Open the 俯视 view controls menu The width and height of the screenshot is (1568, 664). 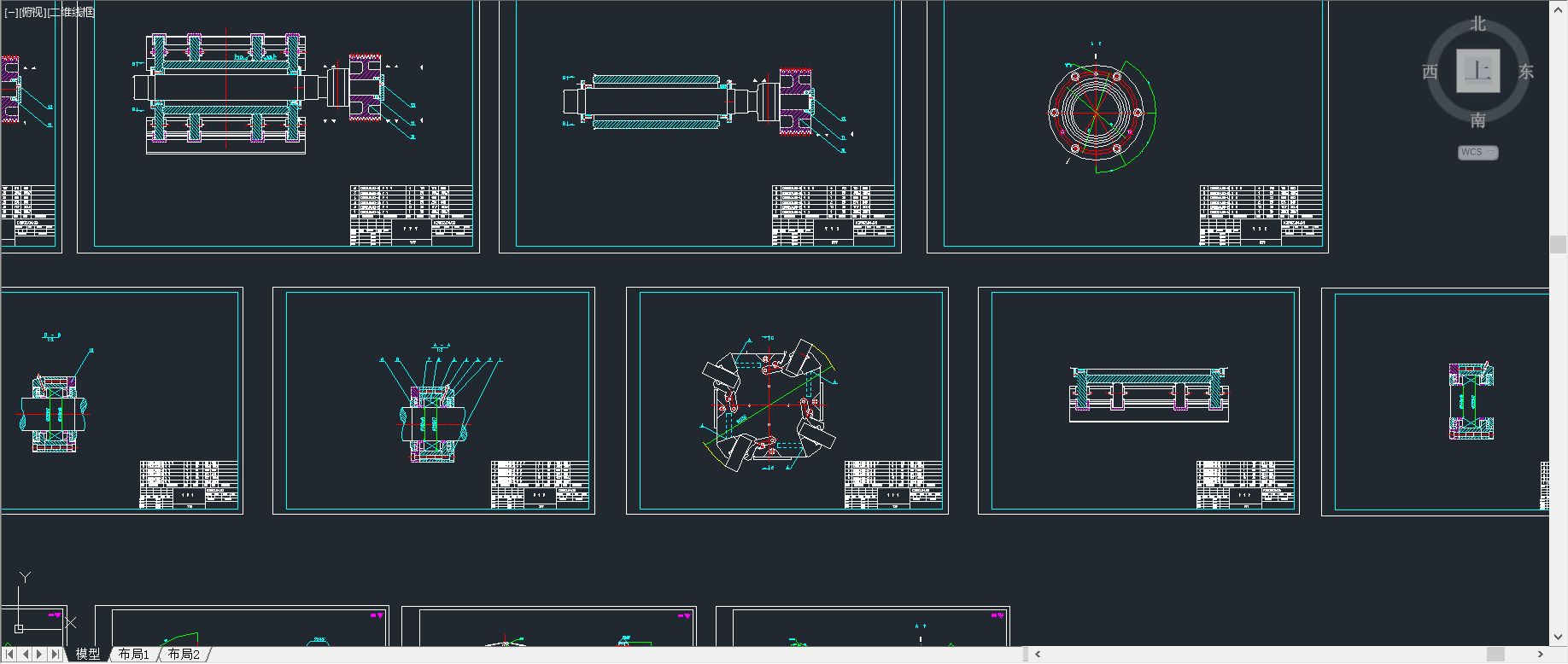[x=32, y=12]
